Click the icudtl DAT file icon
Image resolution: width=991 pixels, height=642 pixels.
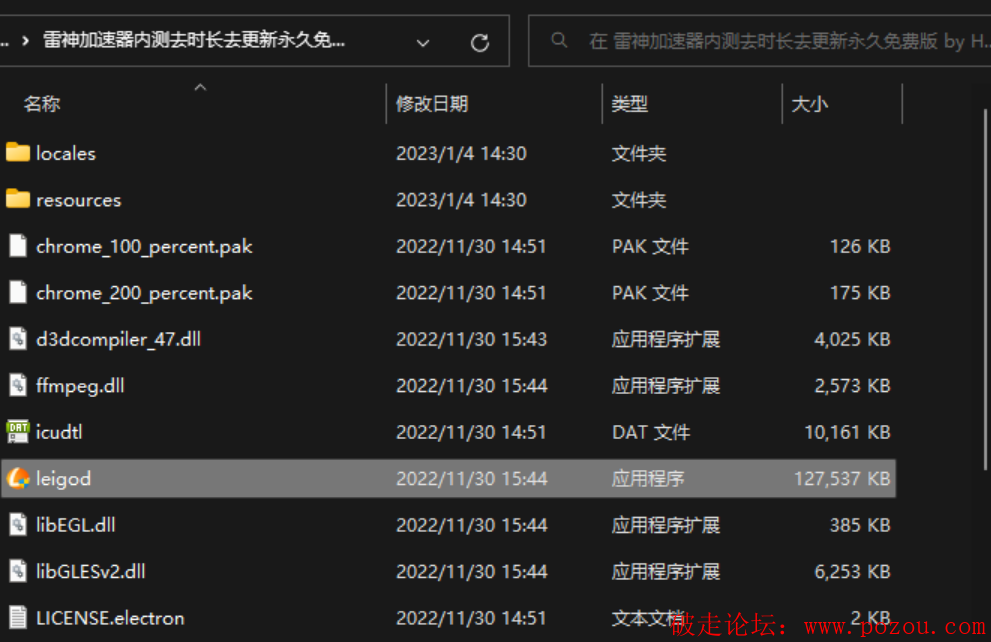(18, 432)
